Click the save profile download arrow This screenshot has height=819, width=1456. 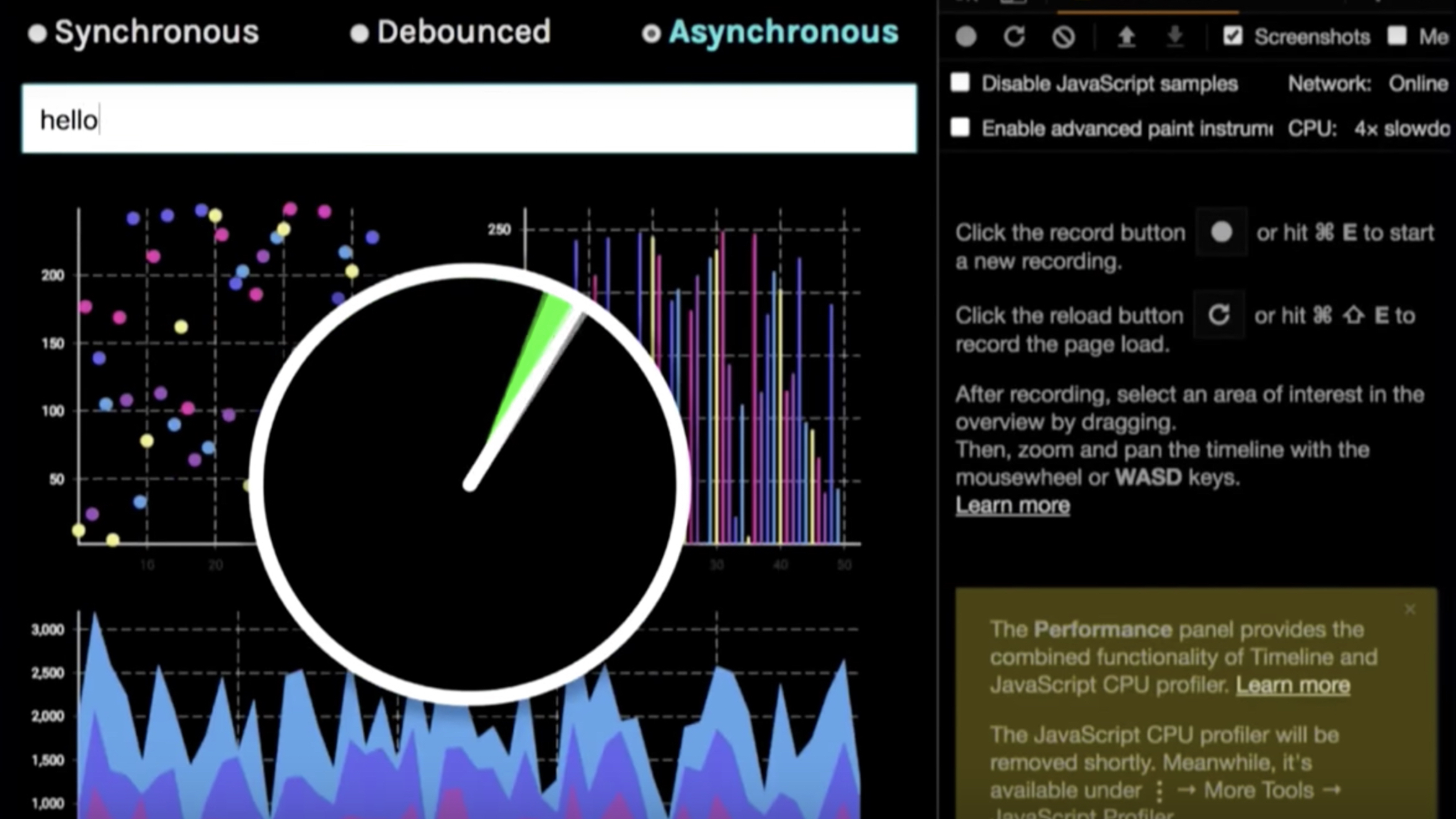click(1174, 37)
